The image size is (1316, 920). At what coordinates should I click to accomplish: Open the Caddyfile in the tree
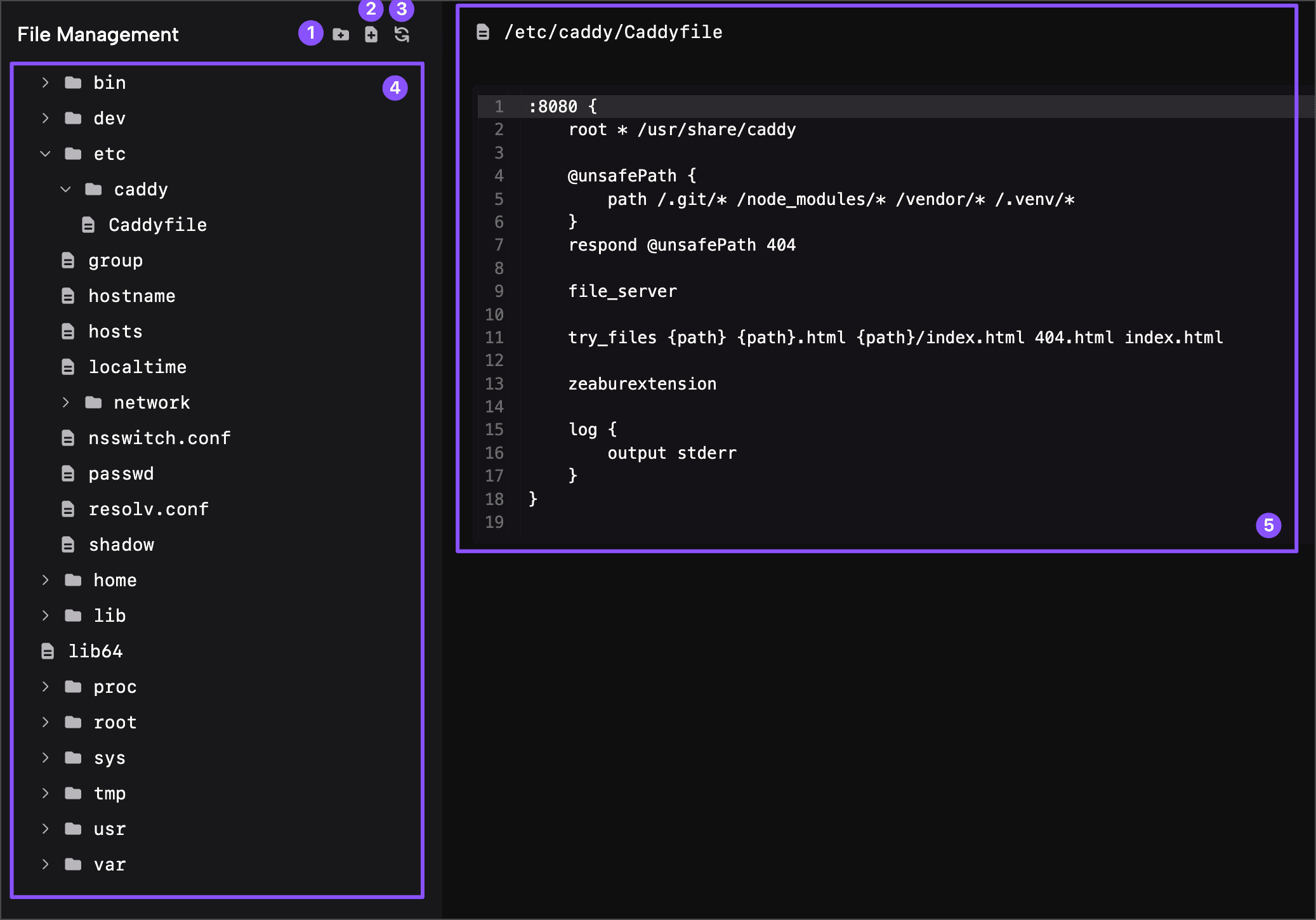tap(157, 225)
